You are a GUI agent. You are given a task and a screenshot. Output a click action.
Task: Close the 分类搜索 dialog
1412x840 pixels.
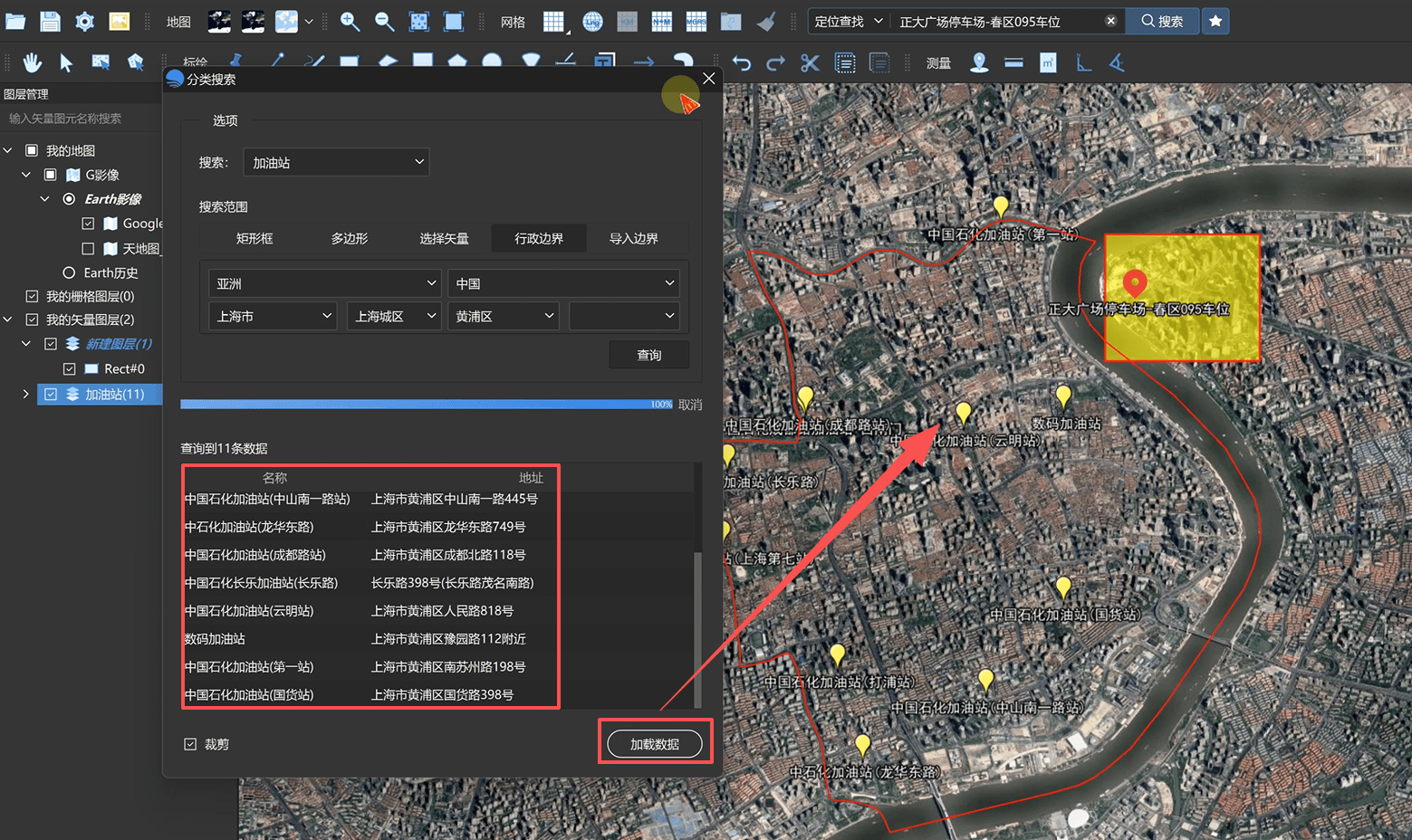(709, 79)
